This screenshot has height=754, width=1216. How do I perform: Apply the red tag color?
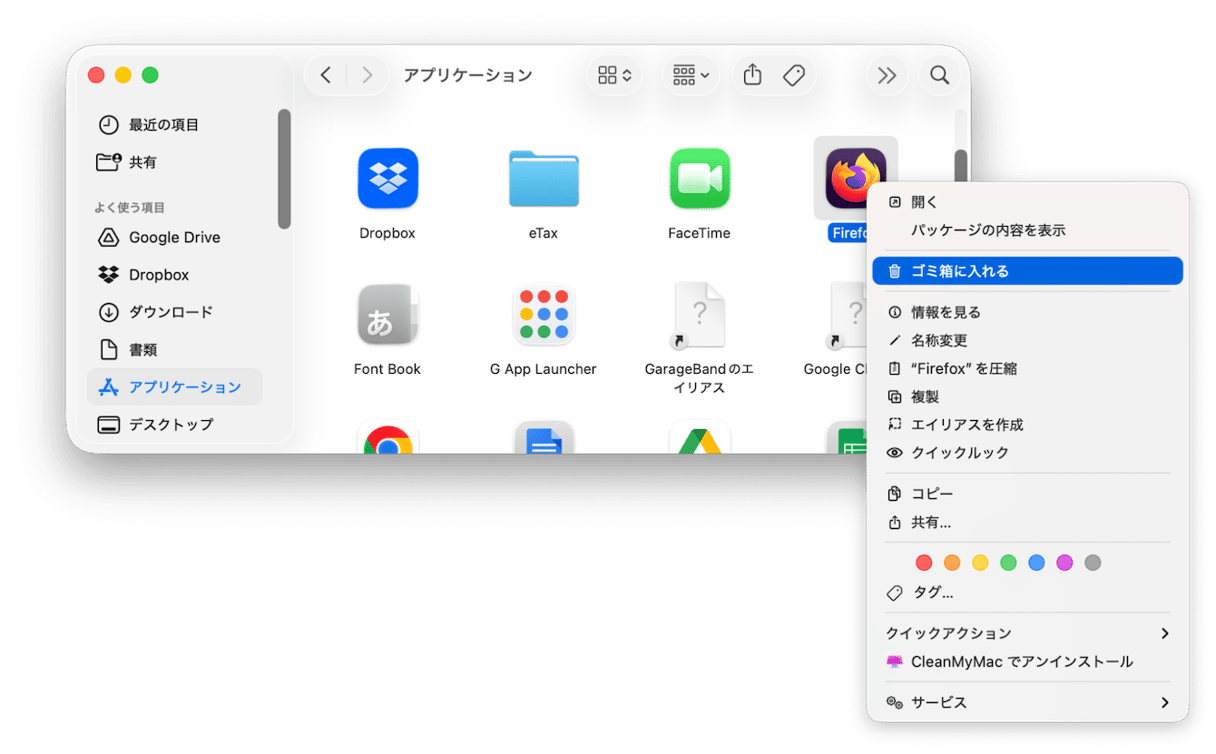(924, 563)
